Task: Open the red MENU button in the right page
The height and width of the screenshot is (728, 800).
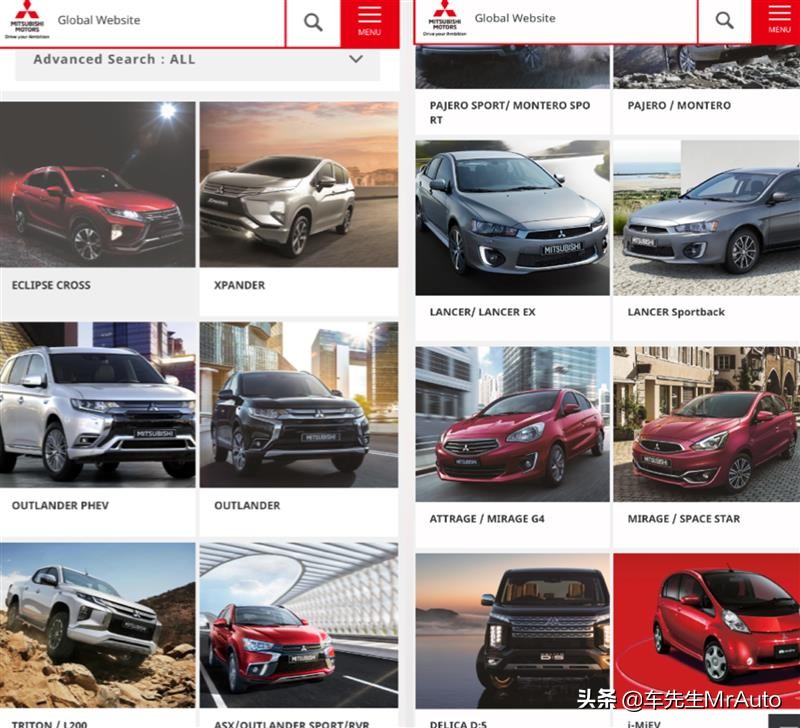Action: (x=779, y=21)
